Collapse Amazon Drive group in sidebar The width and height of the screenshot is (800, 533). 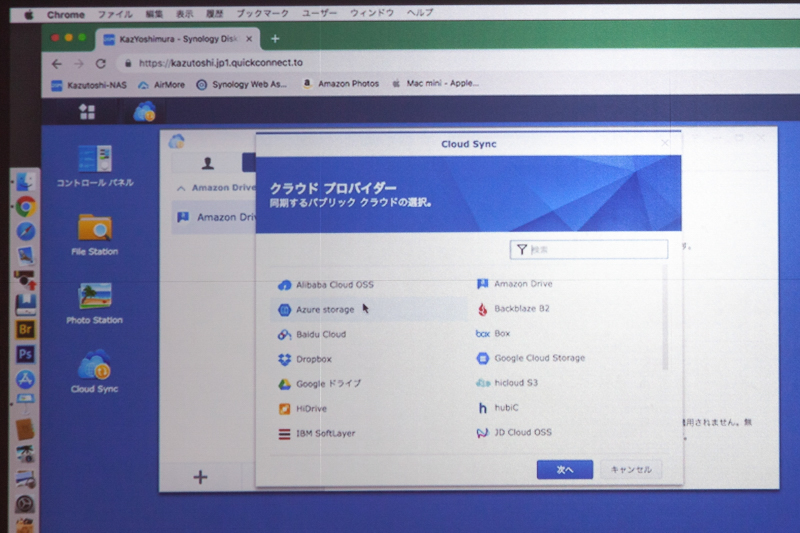pos(181,188)
